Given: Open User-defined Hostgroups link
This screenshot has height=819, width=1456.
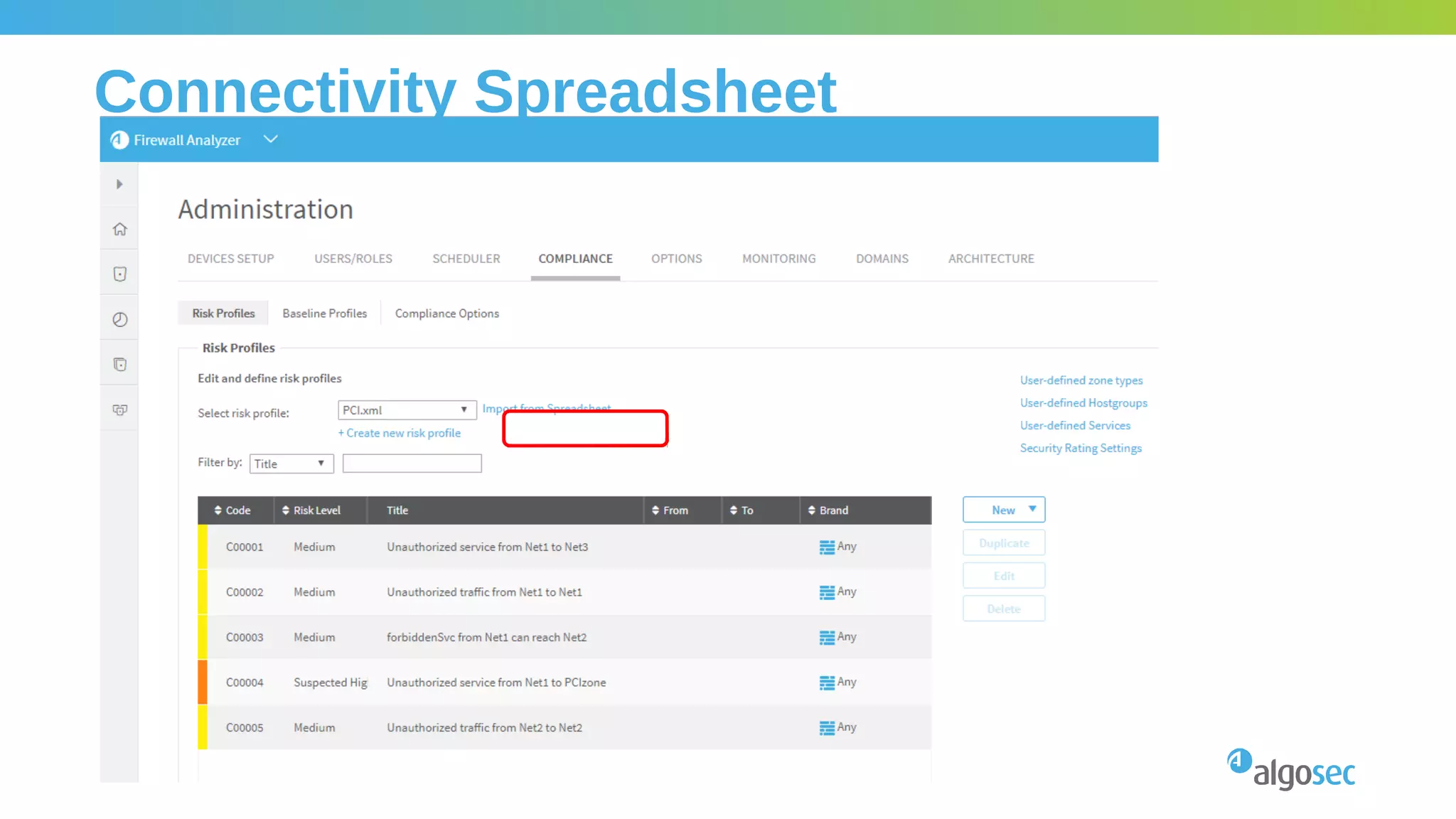Looking at the screenshot, I should point(1083,403).
